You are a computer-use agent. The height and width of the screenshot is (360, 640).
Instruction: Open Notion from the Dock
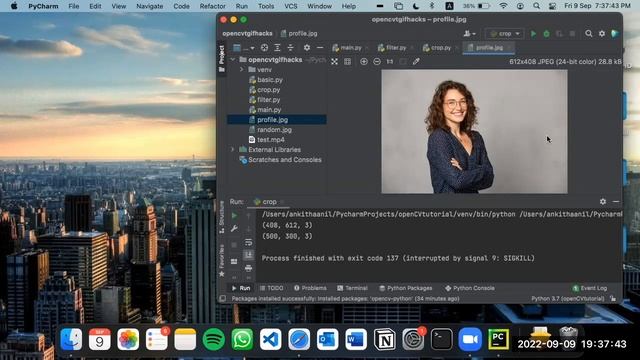[x=384, y=339]
